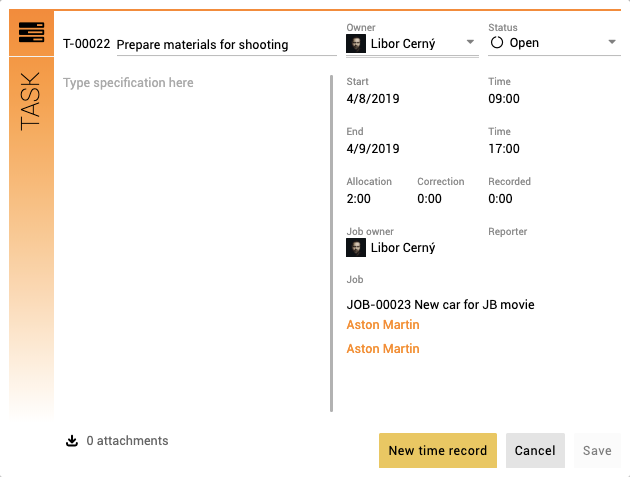Click the attachments download icon
This screenshot has height=477, width=630.
pyautogui.click(x=72, y=441)
